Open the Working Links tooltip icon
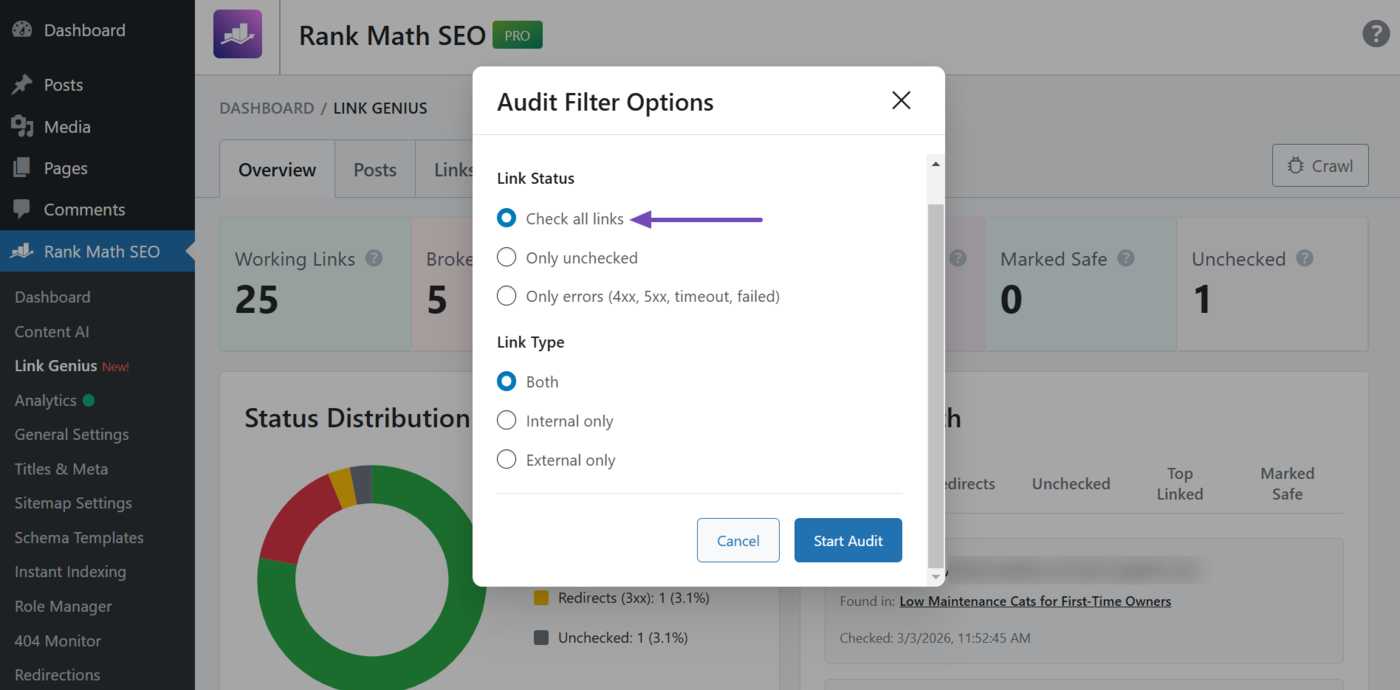Screen dimensions: 1400x690 (374, 258)
